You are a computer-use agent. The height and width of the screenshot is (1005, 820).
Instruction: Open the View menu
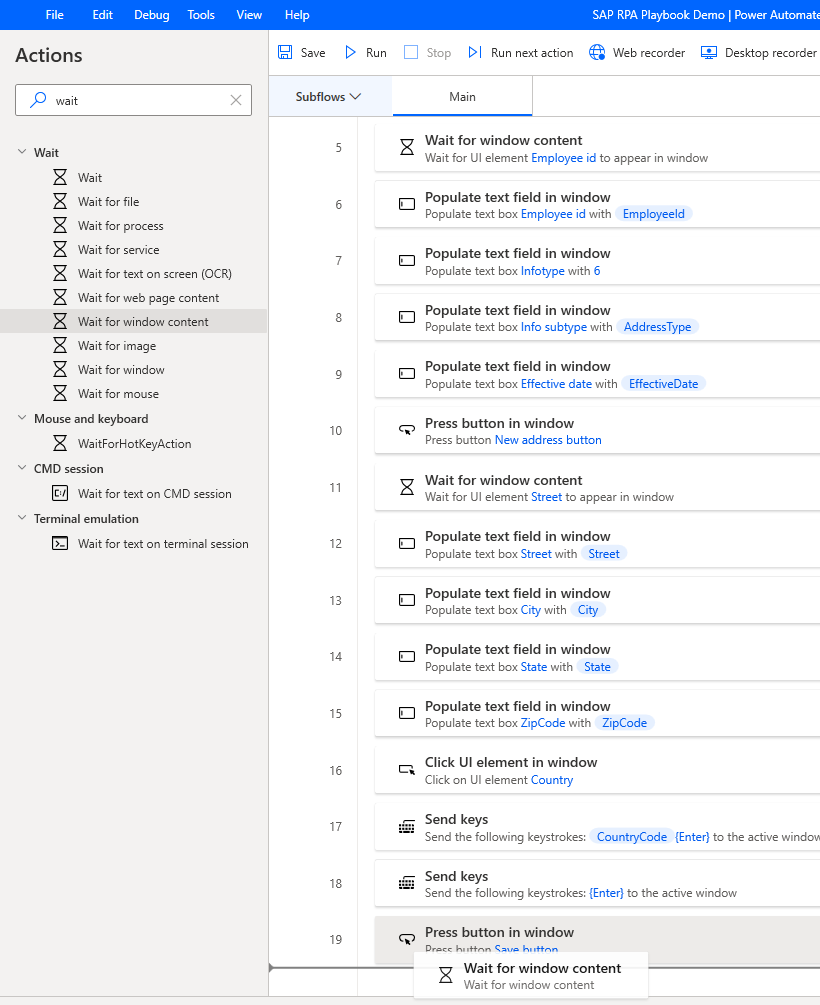click(249, 15)
